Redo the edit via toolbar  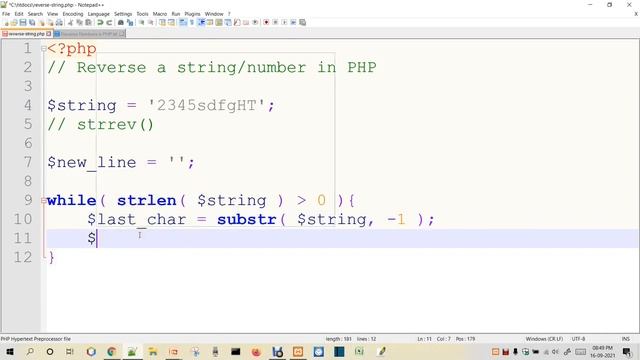pos(109,22)
